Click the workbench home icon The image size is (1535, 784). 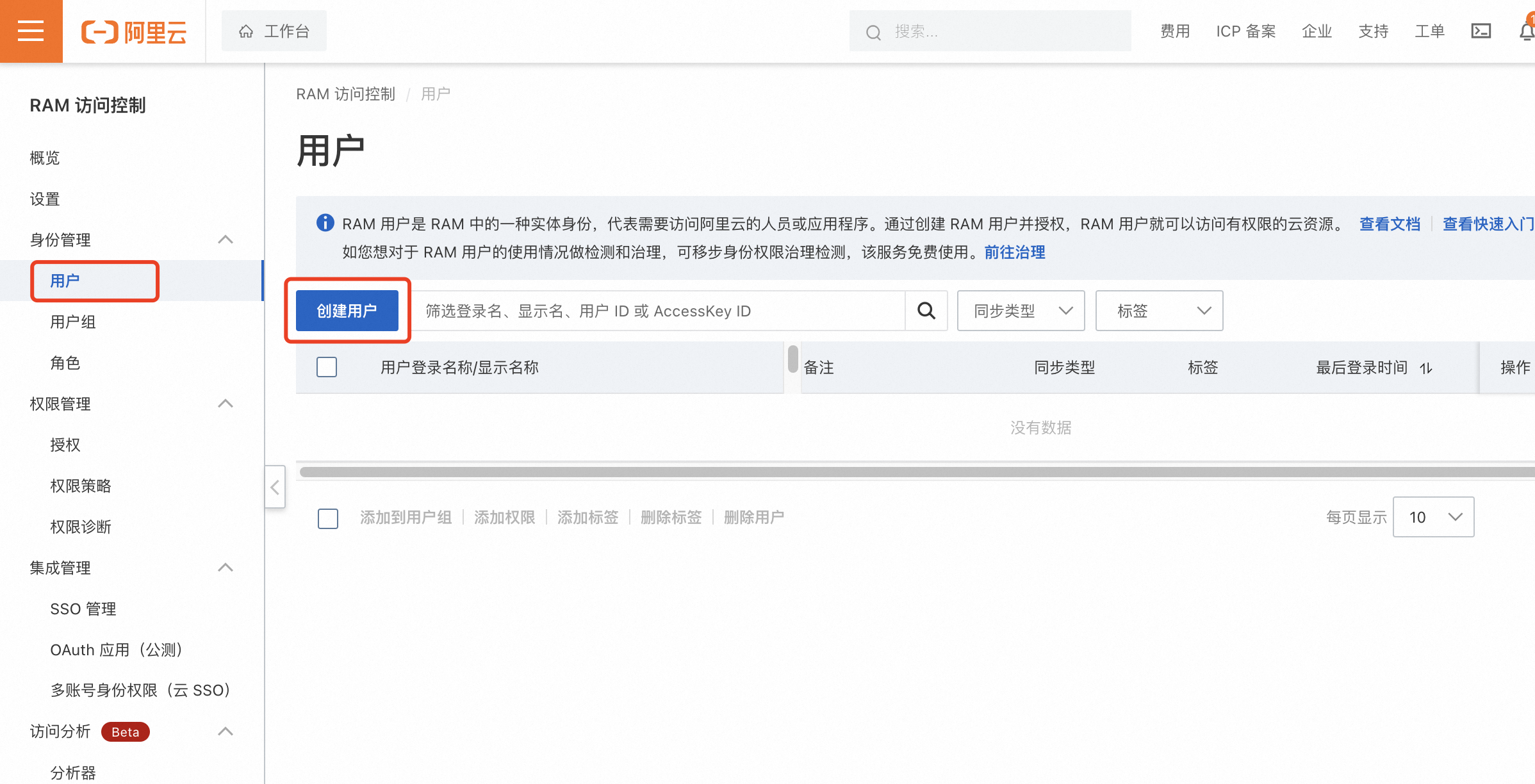pyautogui.click(x=246, y=31)
